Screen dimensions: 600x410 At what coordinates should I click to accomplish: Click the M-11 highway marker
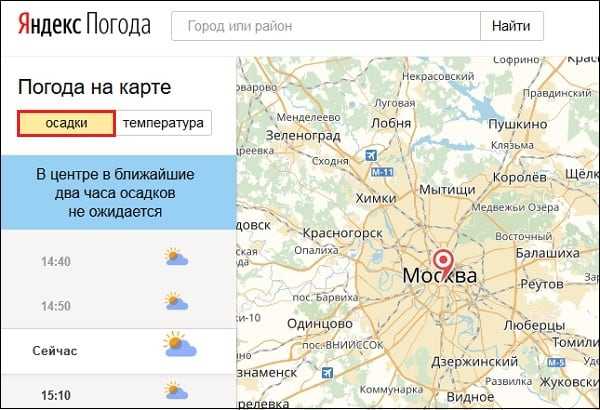[382, 172]
